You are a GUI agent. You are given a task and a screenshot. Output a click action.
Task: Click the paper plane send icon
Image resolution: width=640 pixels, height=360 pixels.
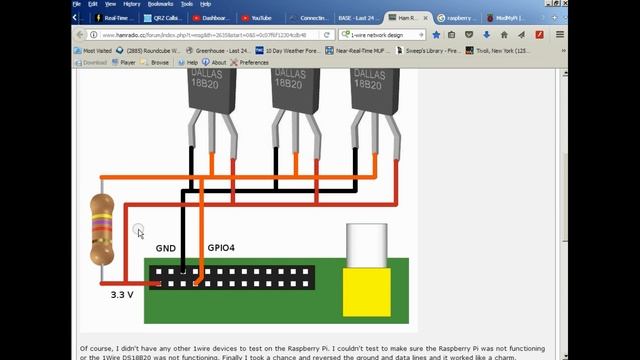click(x=522, y=35)
